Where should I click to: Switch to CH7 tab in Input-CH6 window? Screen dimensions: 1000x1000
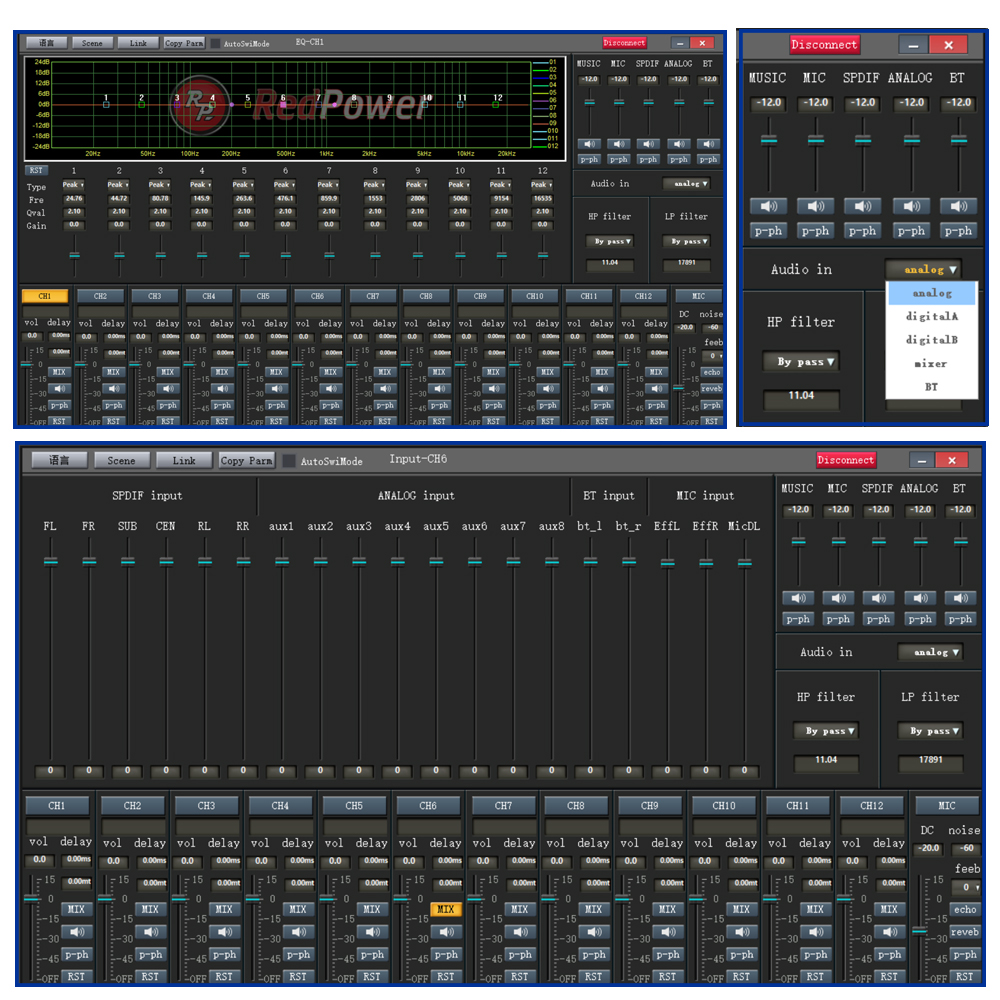pyautogui.click(x=503, y=805)
